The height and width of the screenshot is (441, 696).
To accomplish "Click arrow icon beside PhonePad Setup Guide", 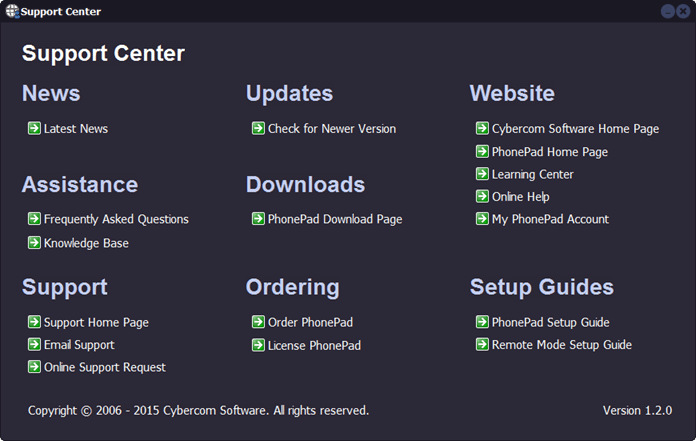I will [x=482, y=322].
